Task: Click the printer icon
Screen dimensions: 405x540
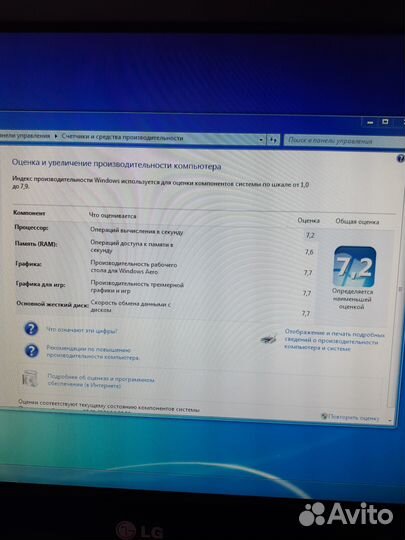Action: (269, 339)
